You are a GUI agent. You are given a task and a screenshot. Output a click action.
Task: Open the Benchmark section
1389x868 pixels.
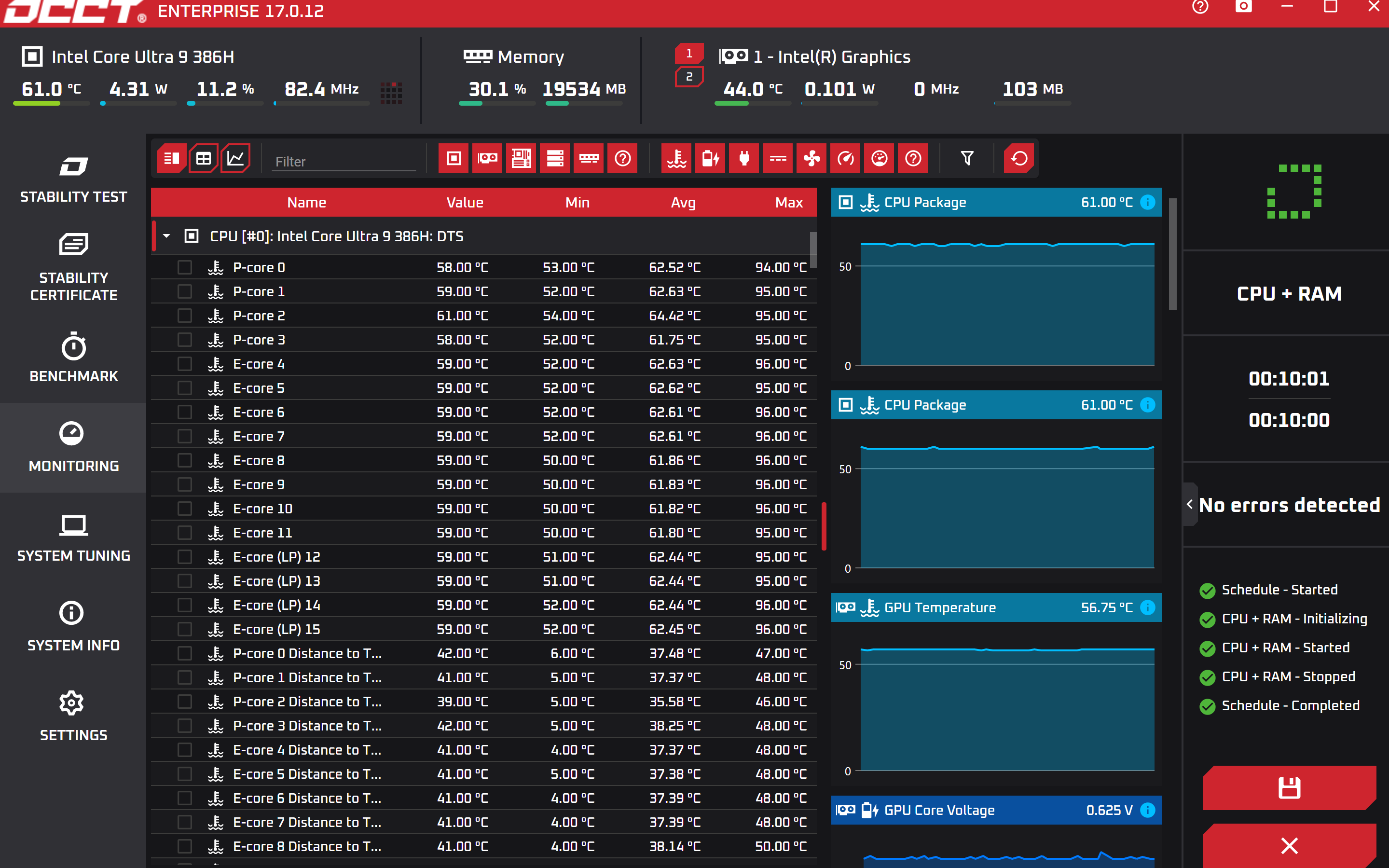click(73, 357)
